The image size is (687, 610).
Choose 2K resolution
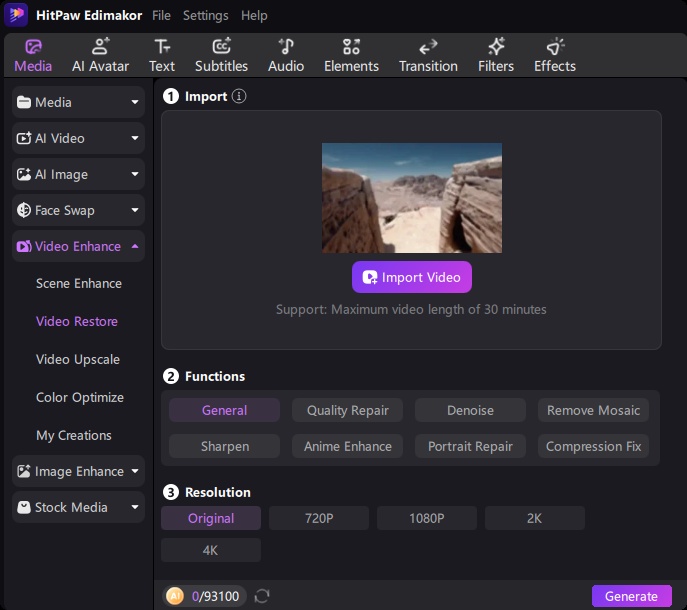tap(535, 518)
